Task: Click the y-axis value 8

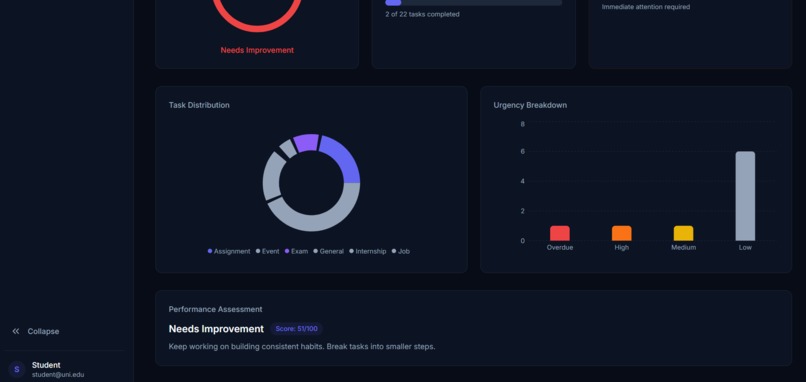Action: pyautogui.click(x=522, y=124)
